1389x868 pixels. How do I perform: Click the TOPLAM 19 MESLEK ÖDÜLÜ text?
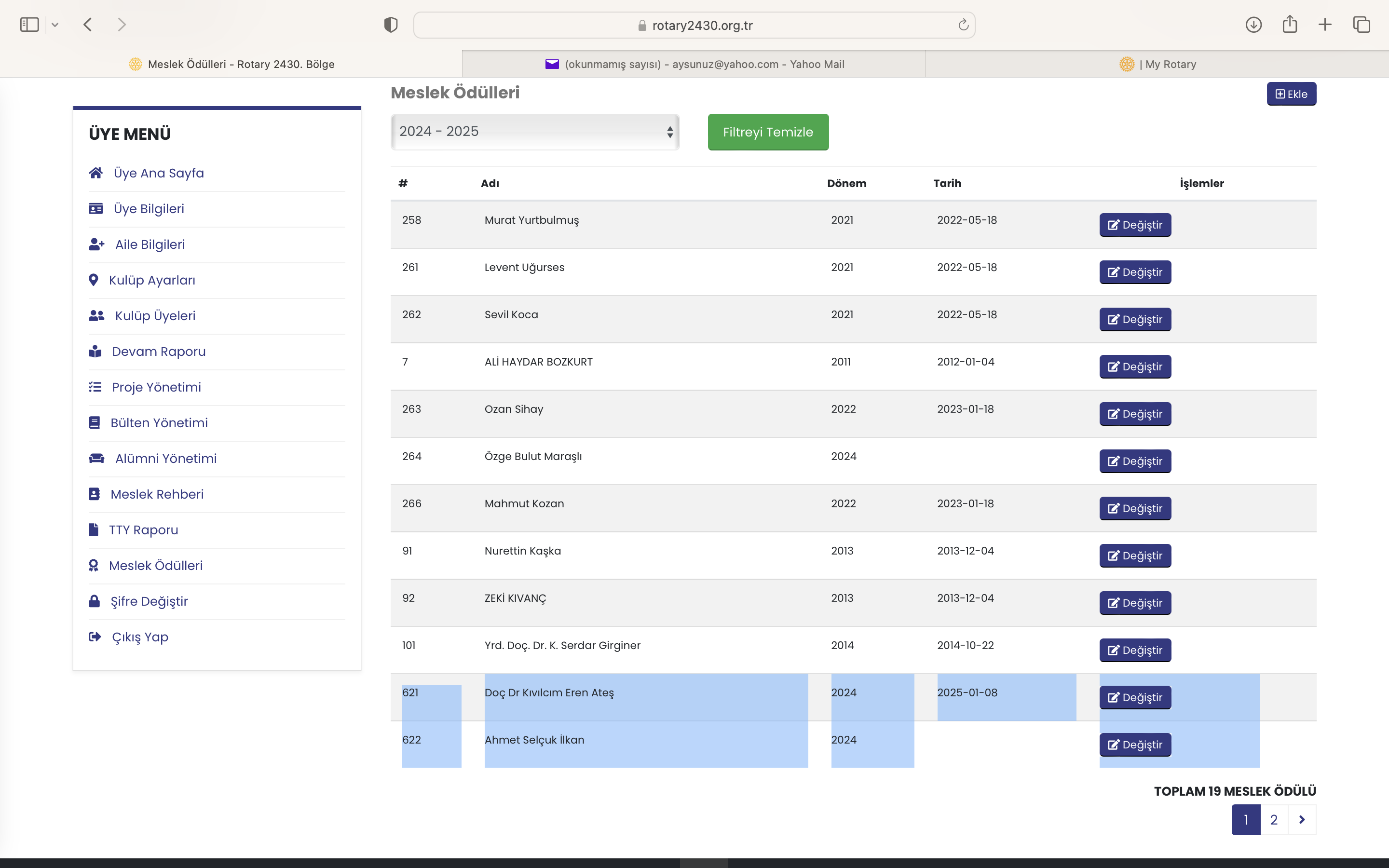point(1235,792)
